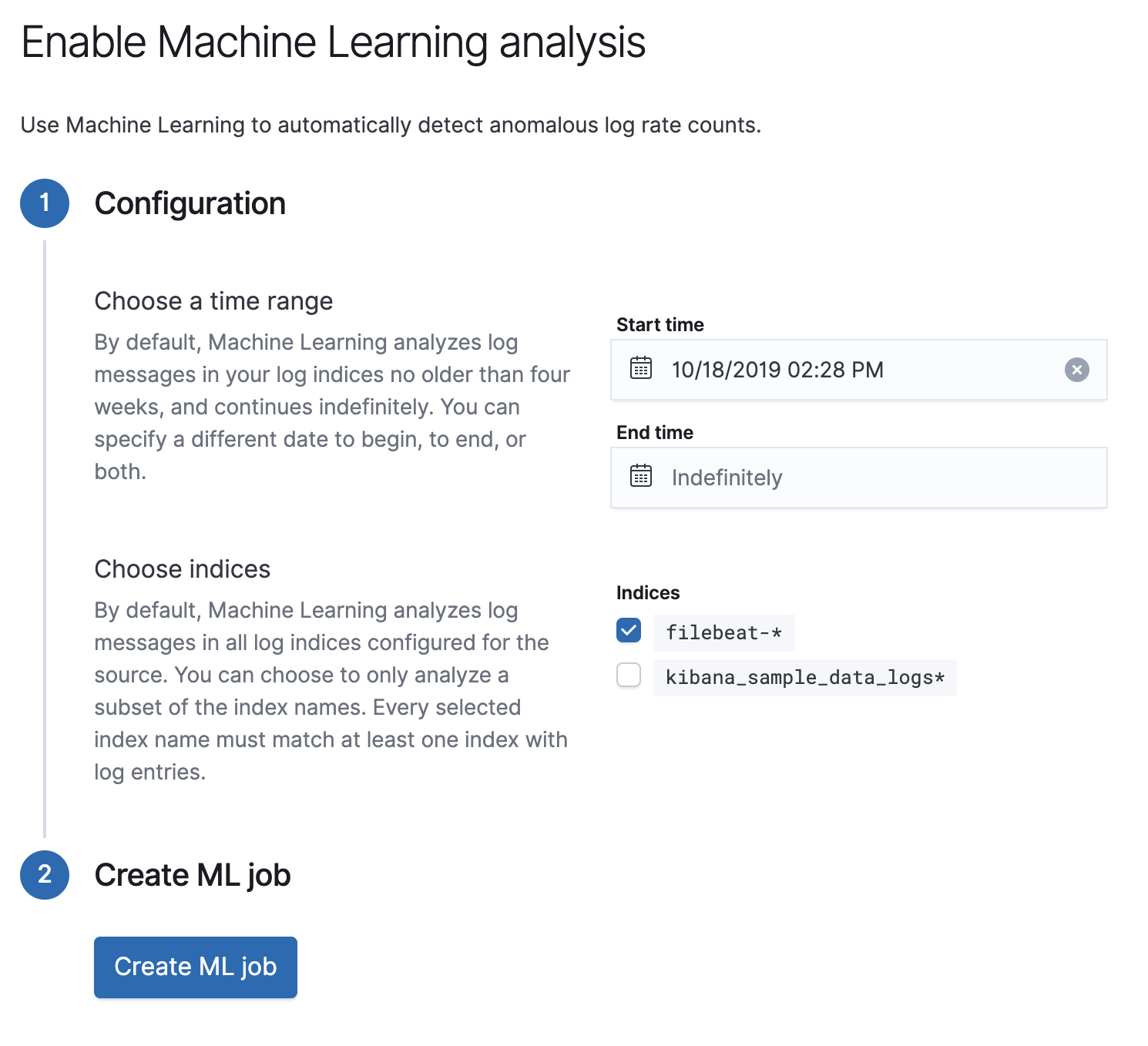Click the step 2 Create ML job circle icon
Image resolution: width=1148 pixels, height=1046 pixels.
pos(45,875)
